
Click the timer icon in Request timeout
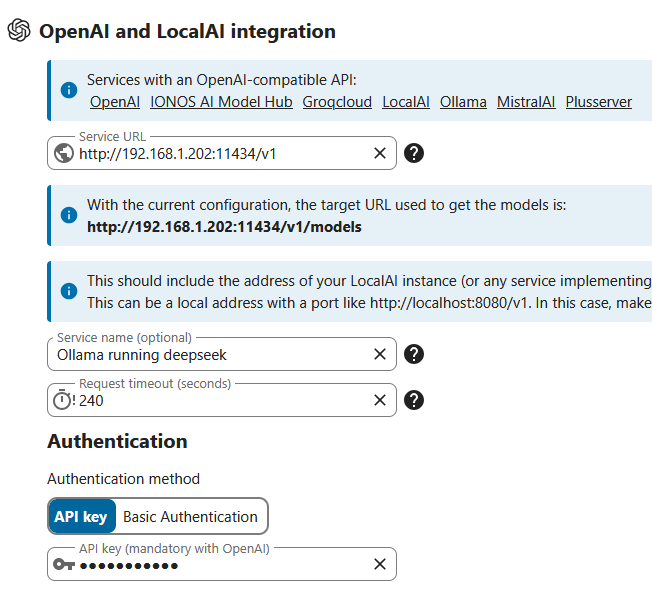click(65, 400)
